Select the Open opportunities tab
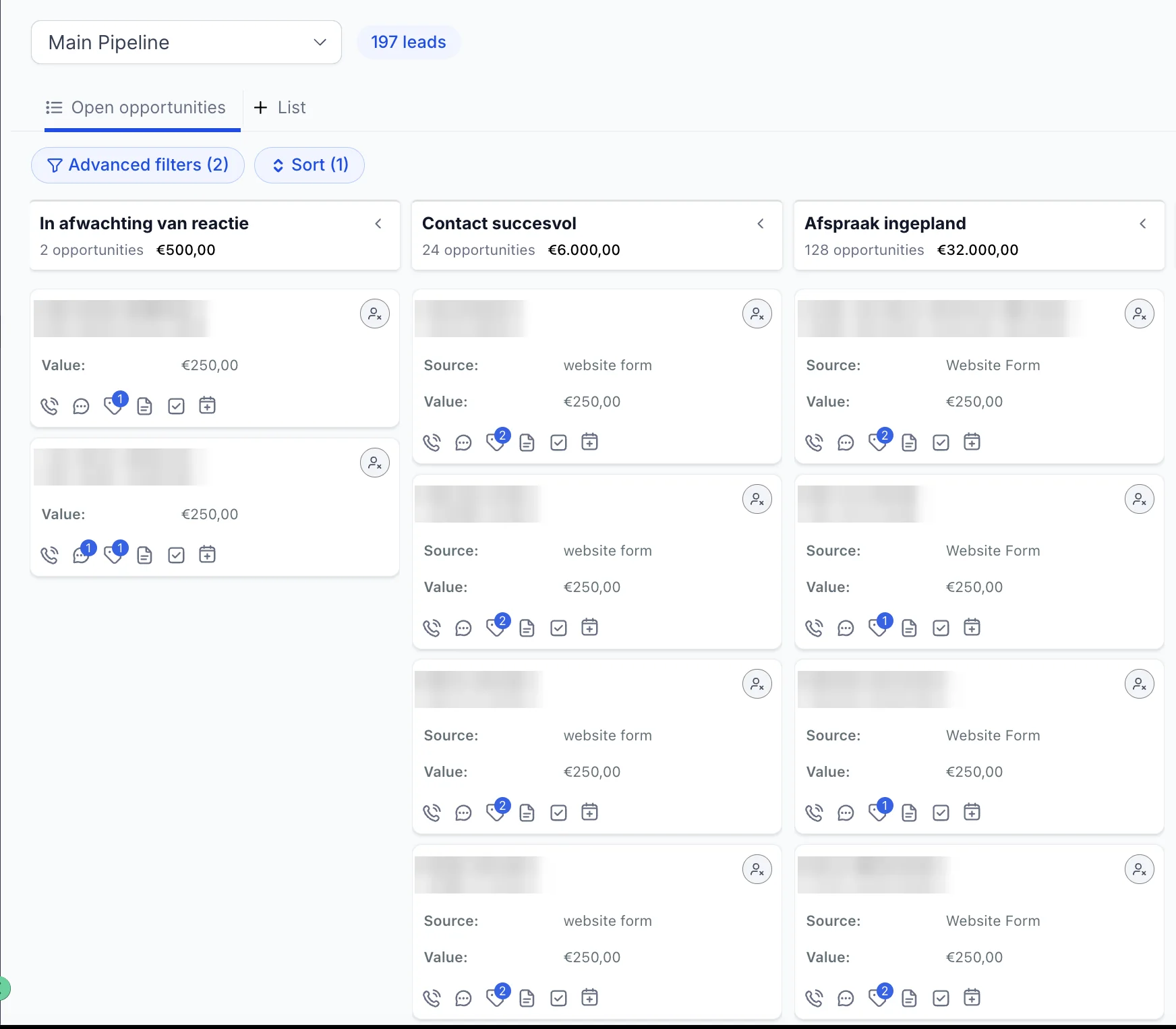Image resolution: width=1176 pixels, height=1029 pixels. tap(136, 108)
